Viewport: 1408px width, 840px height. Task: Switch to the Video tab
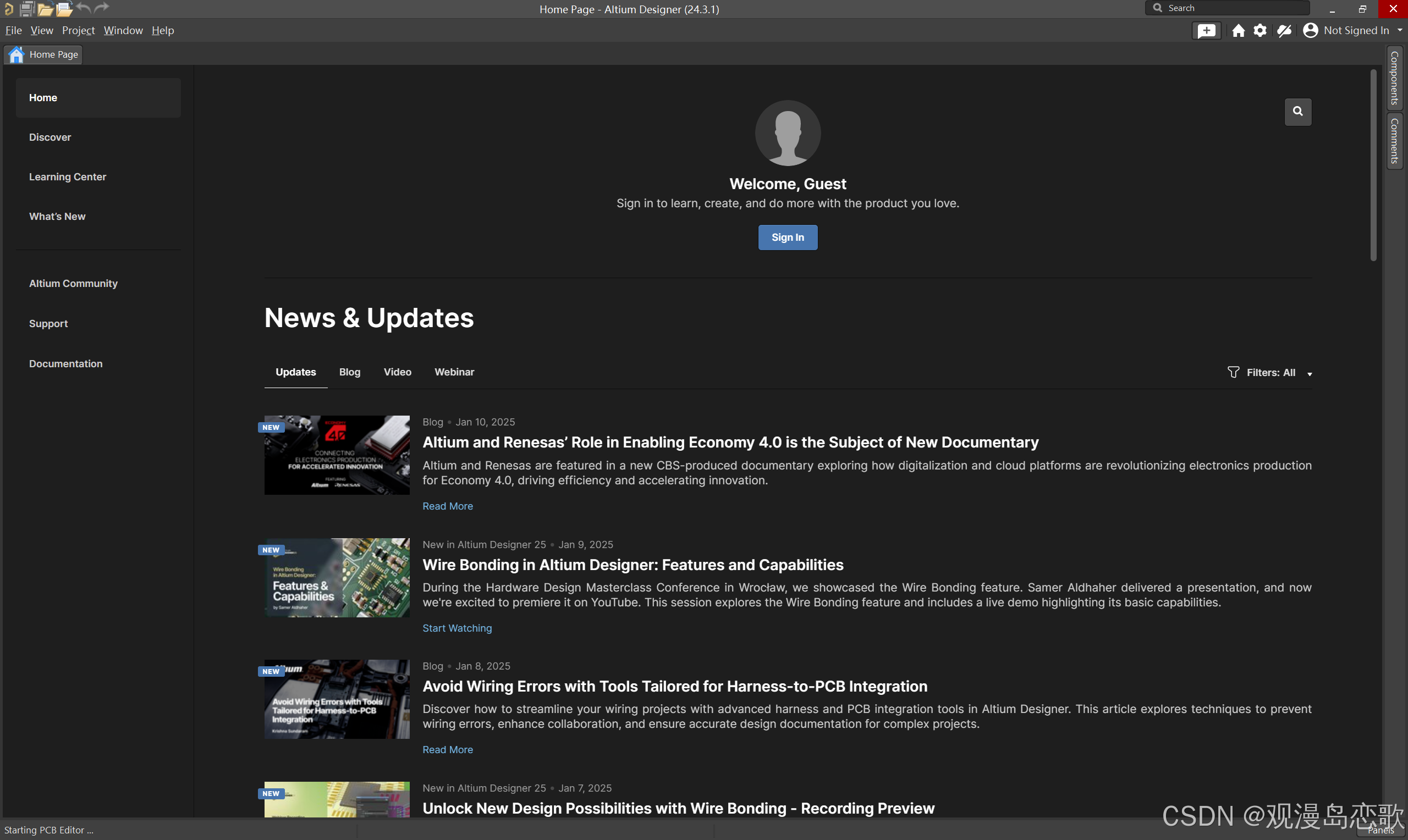click(x=398, y=372)
